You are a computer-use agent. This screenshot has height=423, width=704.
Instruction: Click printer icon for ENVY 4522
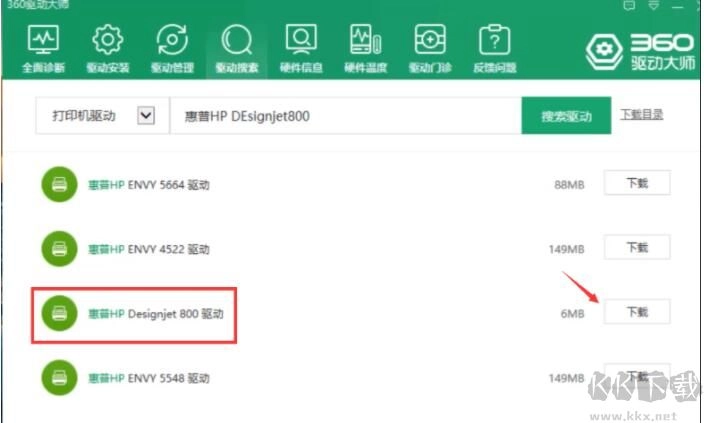point(59,248)
